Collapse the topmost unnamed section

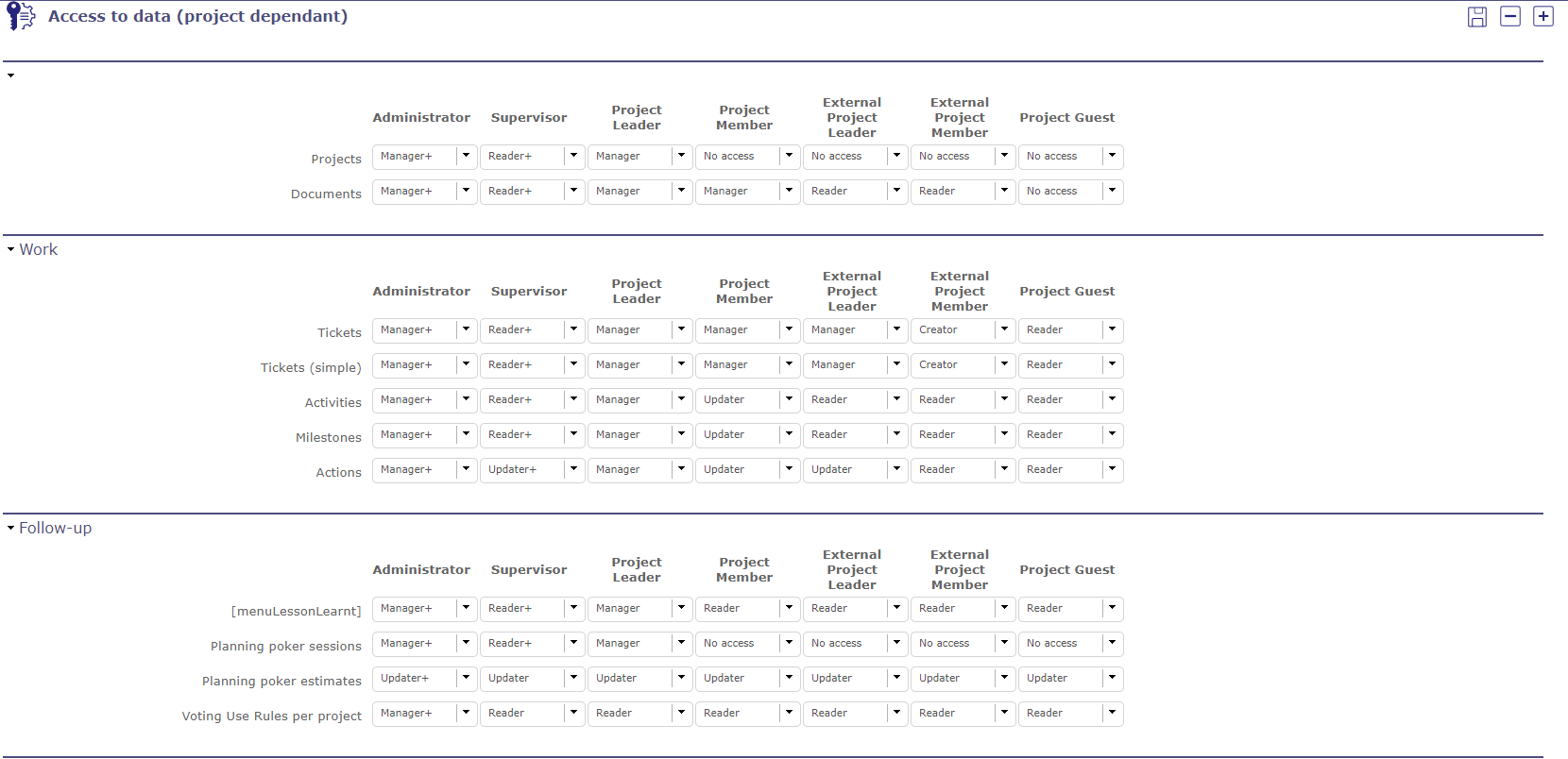pos(9,75)
